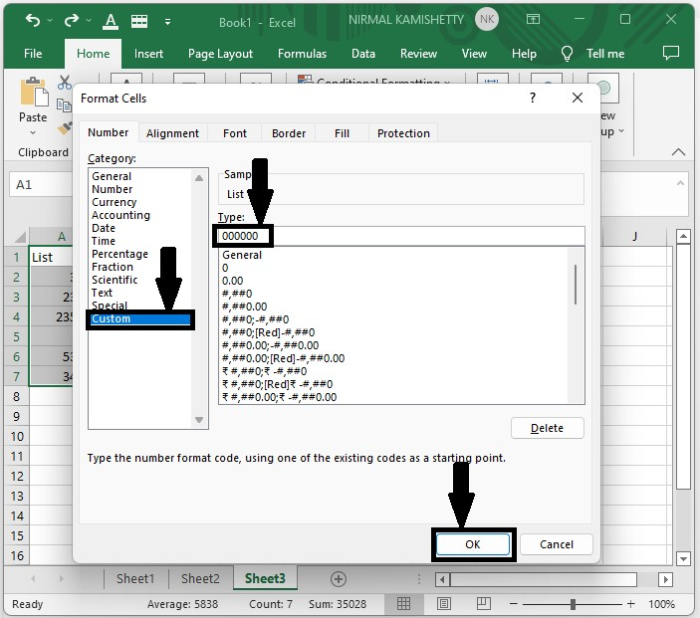Add a new sheet with plus icon
This screenshot has width=700, height=618.
click(338, 579)
